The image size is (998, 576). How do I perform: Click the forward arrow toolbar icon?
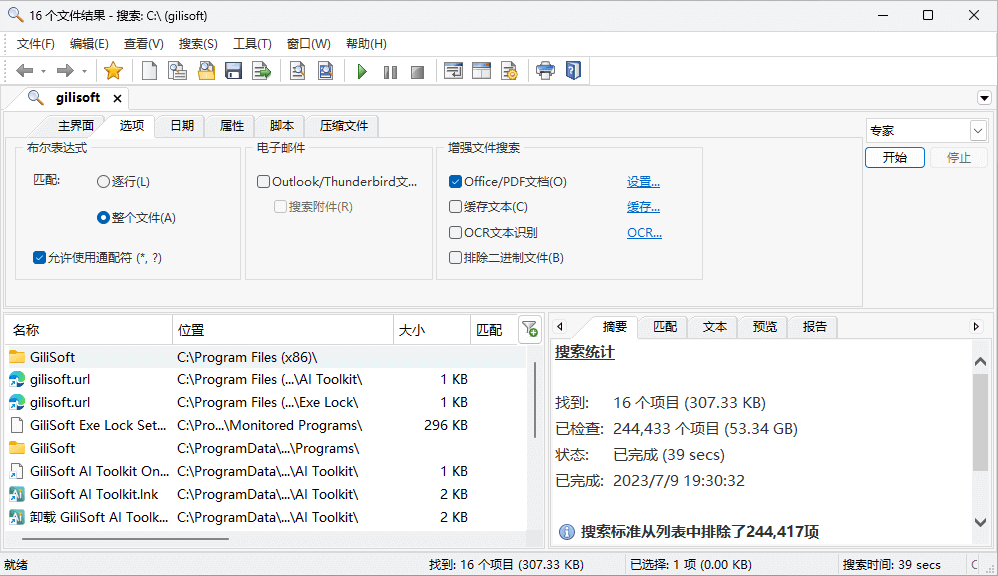65,71
